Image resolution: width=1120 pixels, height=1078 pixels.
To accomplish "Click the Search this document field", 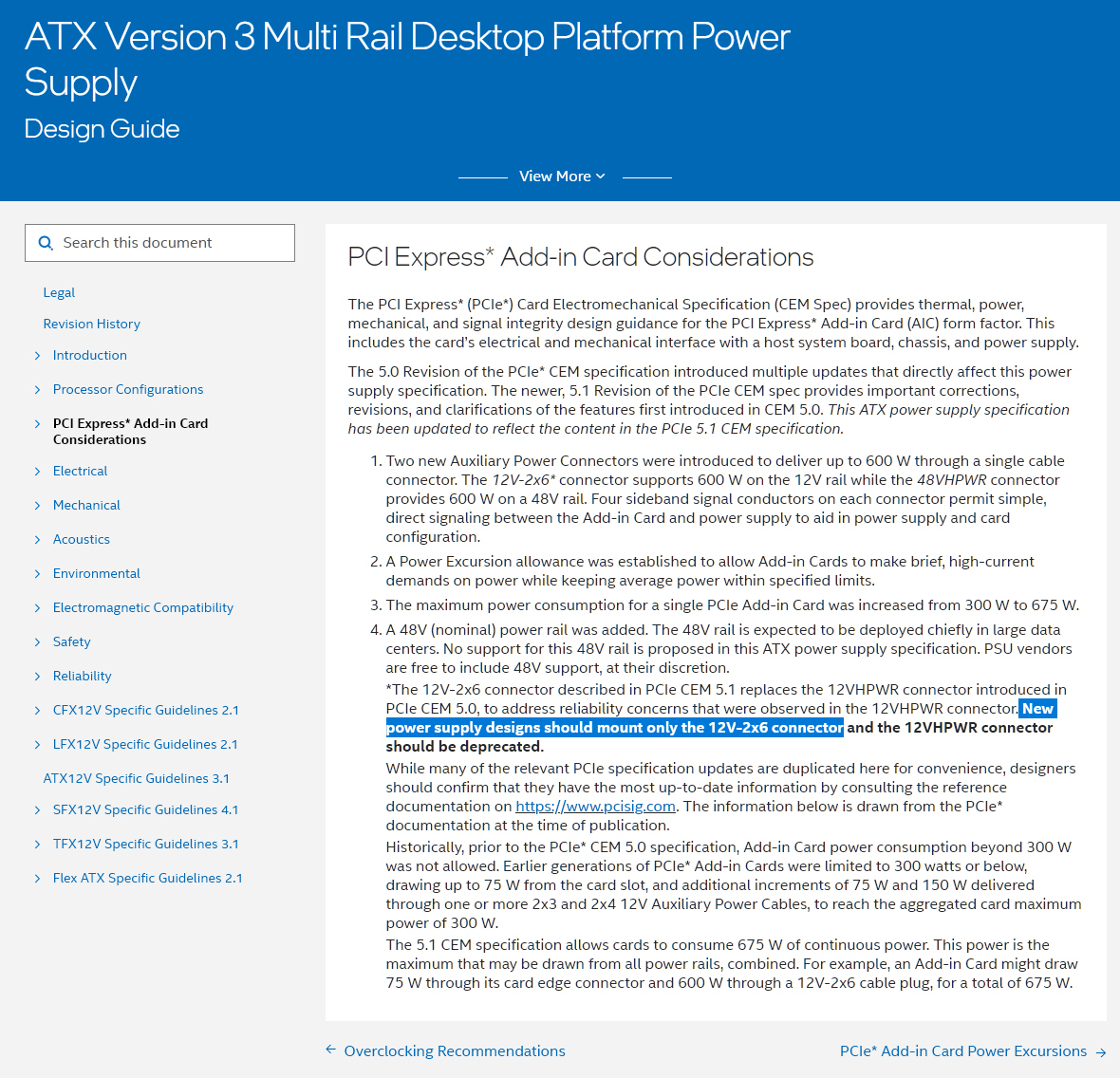I will (160, 243).
